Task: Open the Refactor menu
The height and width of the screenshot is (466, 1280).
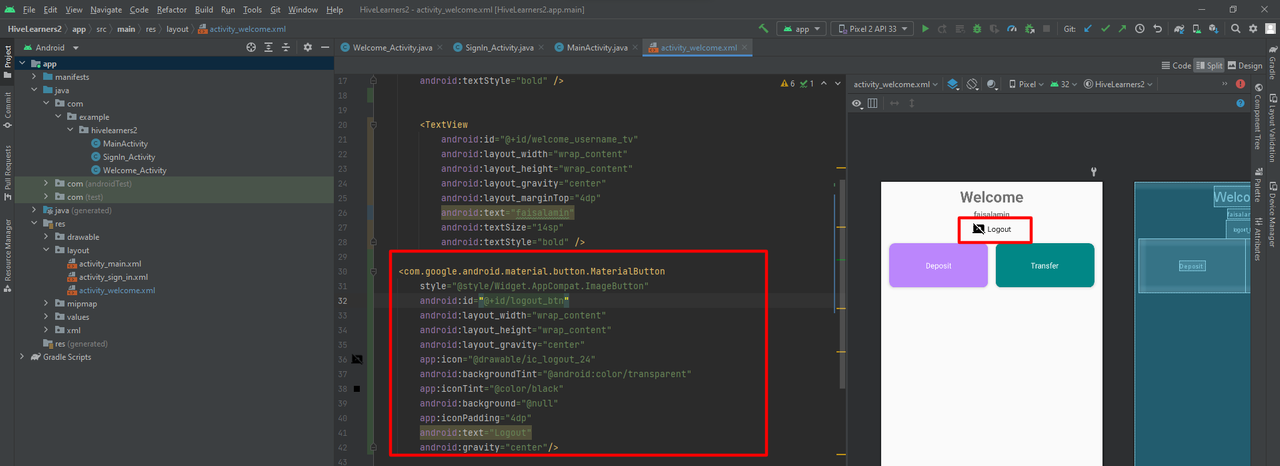Action: pos(171,9)
